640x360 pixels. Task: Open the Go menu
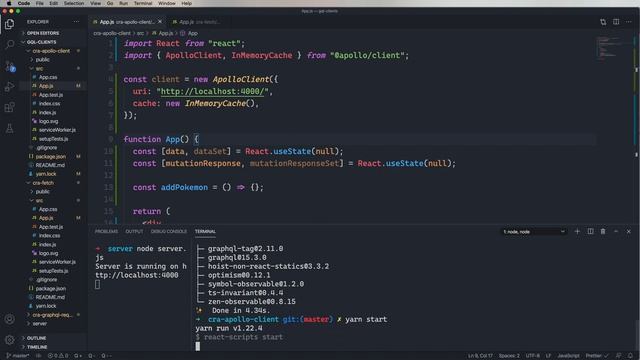(x=110, y=3)
